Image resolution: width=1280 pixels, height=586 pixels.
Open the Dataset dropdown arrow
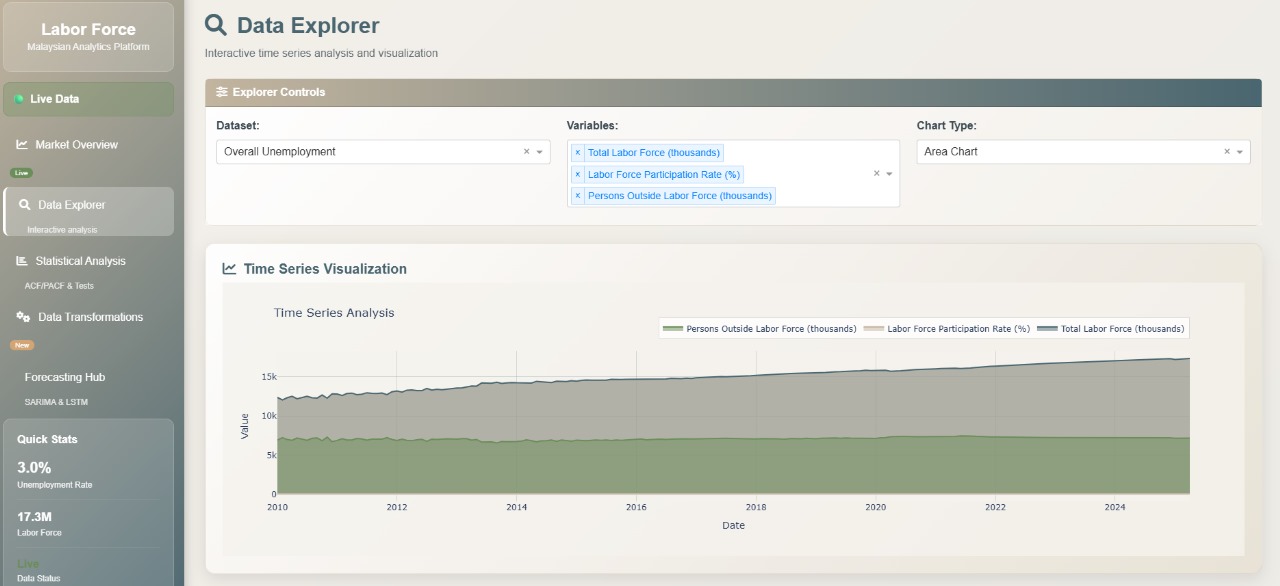coord(540,152)
